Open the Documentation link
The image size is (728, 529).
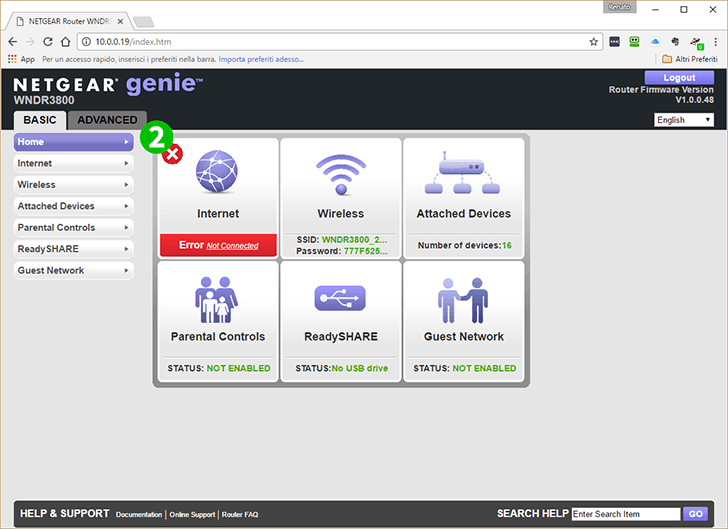(x=139, y=515)
